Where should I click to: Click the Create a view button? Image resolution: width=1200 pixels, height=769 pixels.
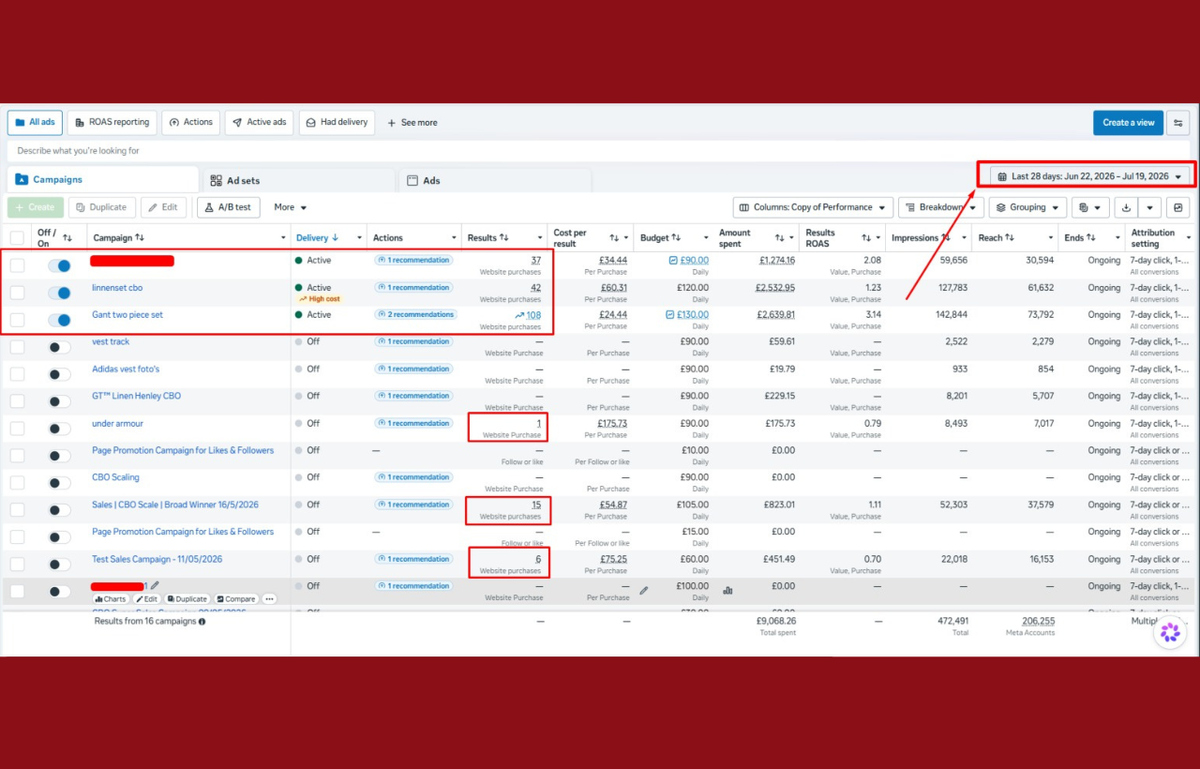click(x=1128, y=122)
